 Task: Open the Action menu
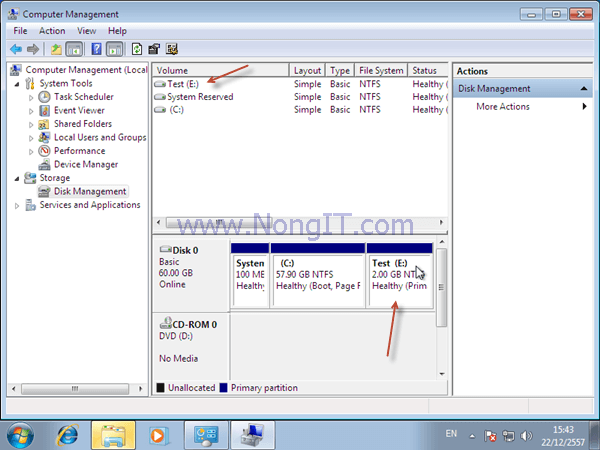pos(52,31)
